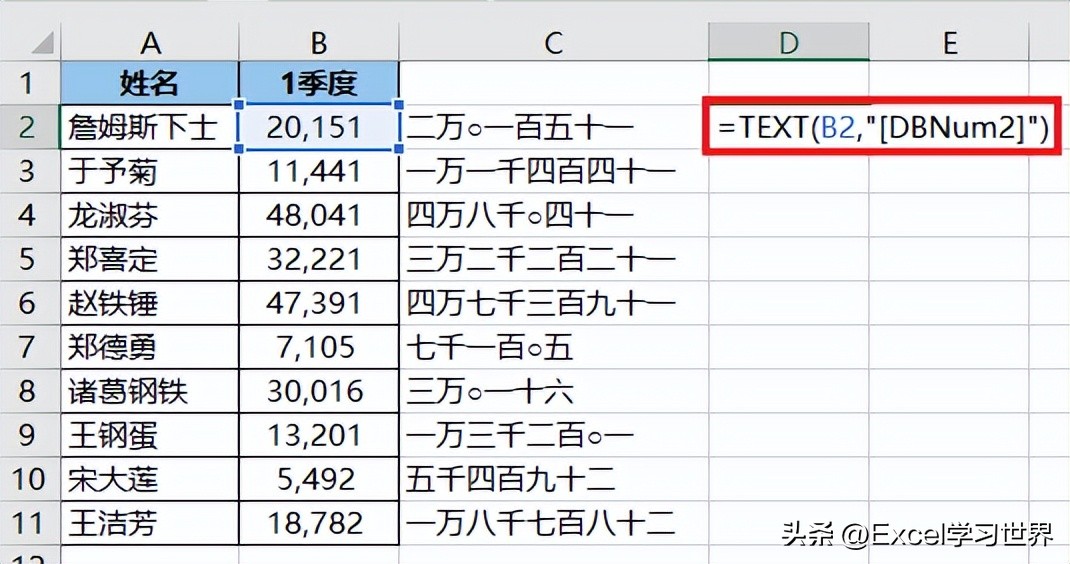1070x564 pixels.
Task: Select column D header
Action: click(789, 42)
